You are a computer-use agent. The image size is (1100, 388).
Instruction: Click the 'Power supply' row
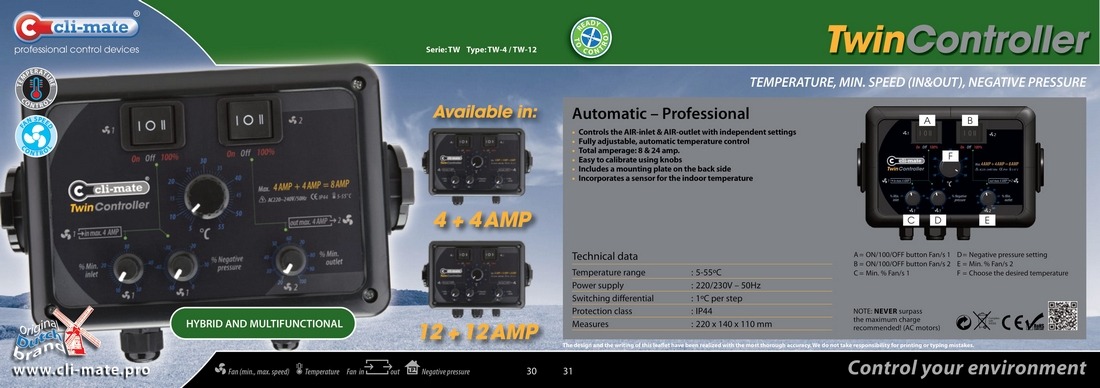[701, 286]
